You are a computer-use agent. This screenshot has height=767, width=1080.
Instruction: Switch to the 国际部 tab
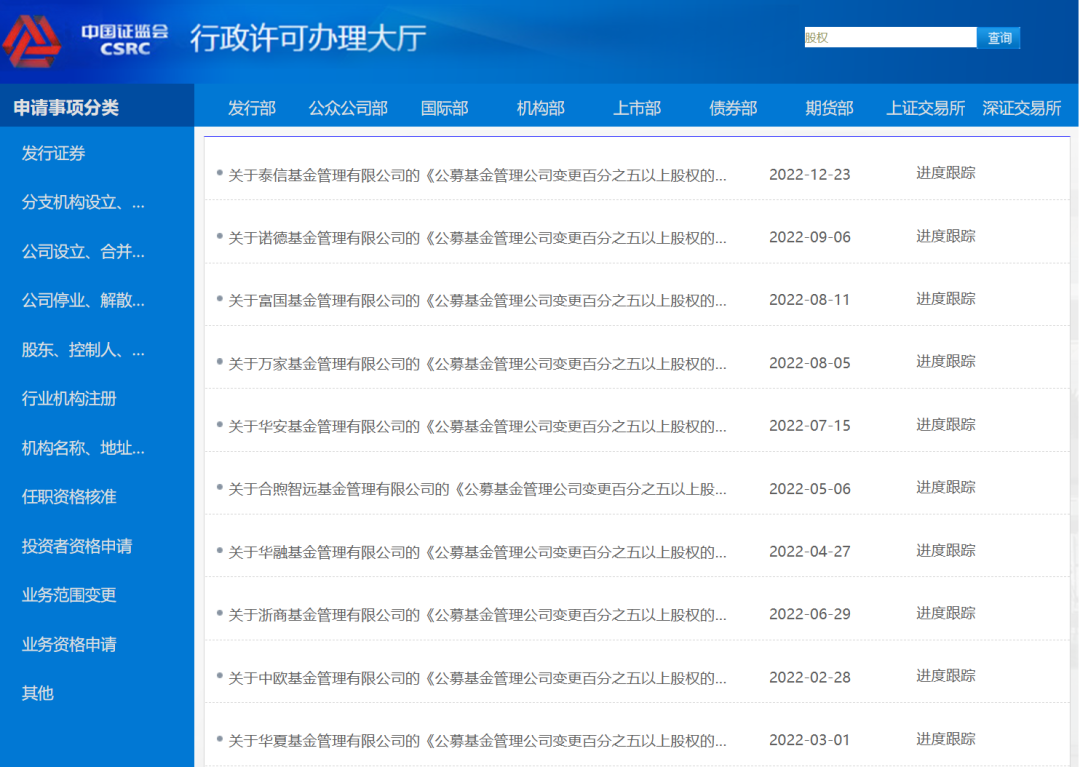coord(444,108)
